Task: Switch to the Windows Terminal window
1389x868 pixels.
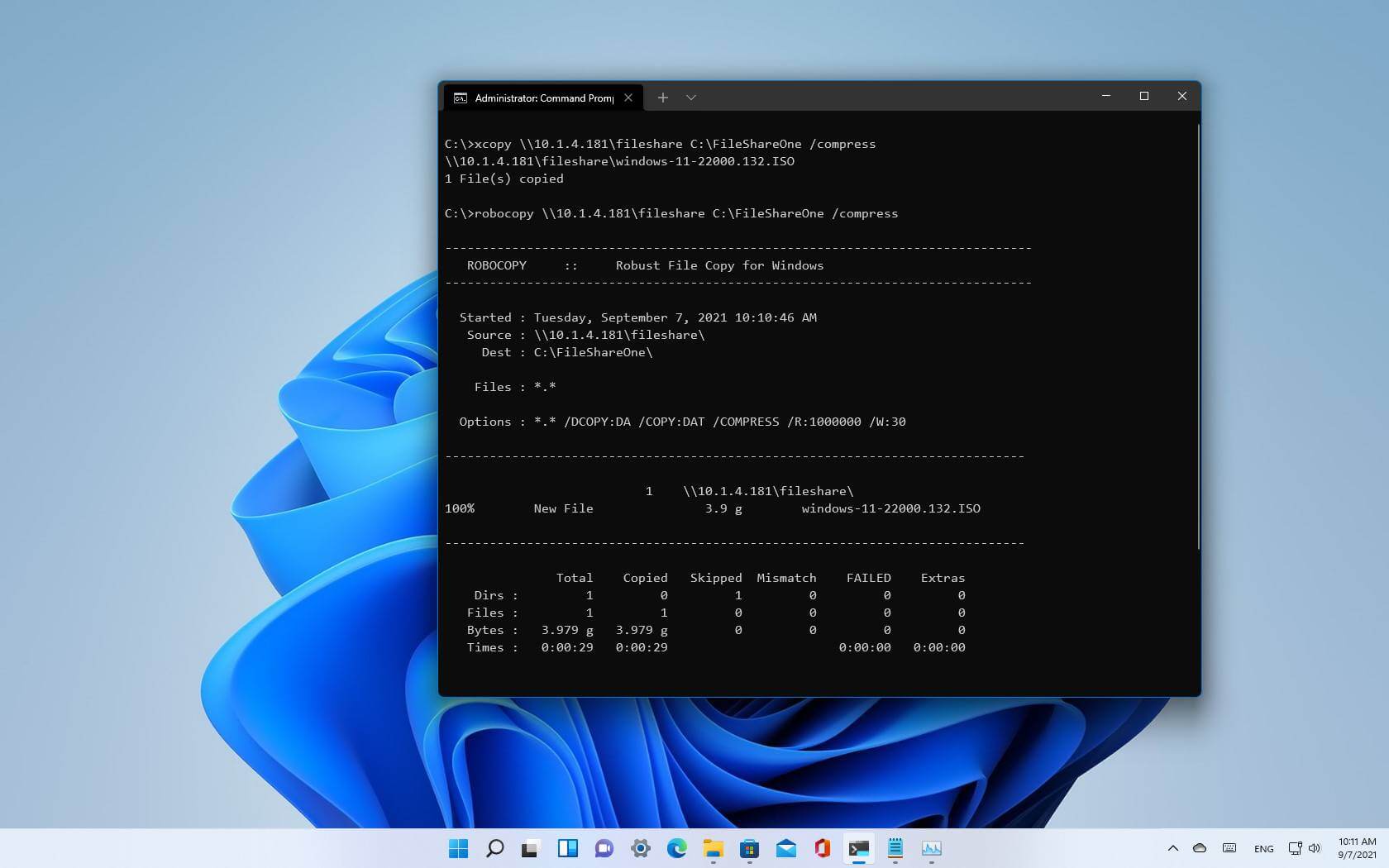Action: point(858,849)
